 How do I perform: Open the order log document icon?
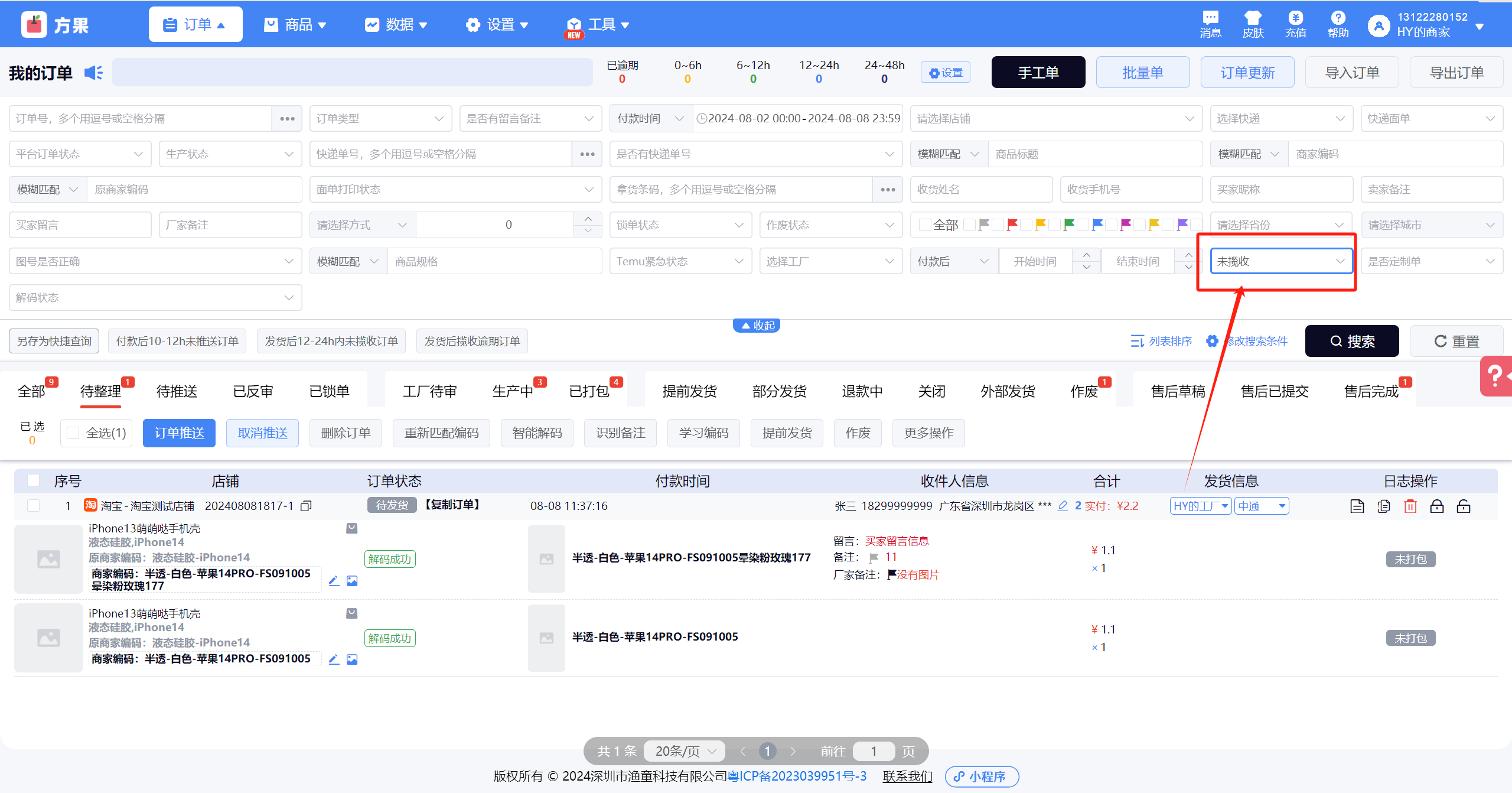click(1357, 506)
